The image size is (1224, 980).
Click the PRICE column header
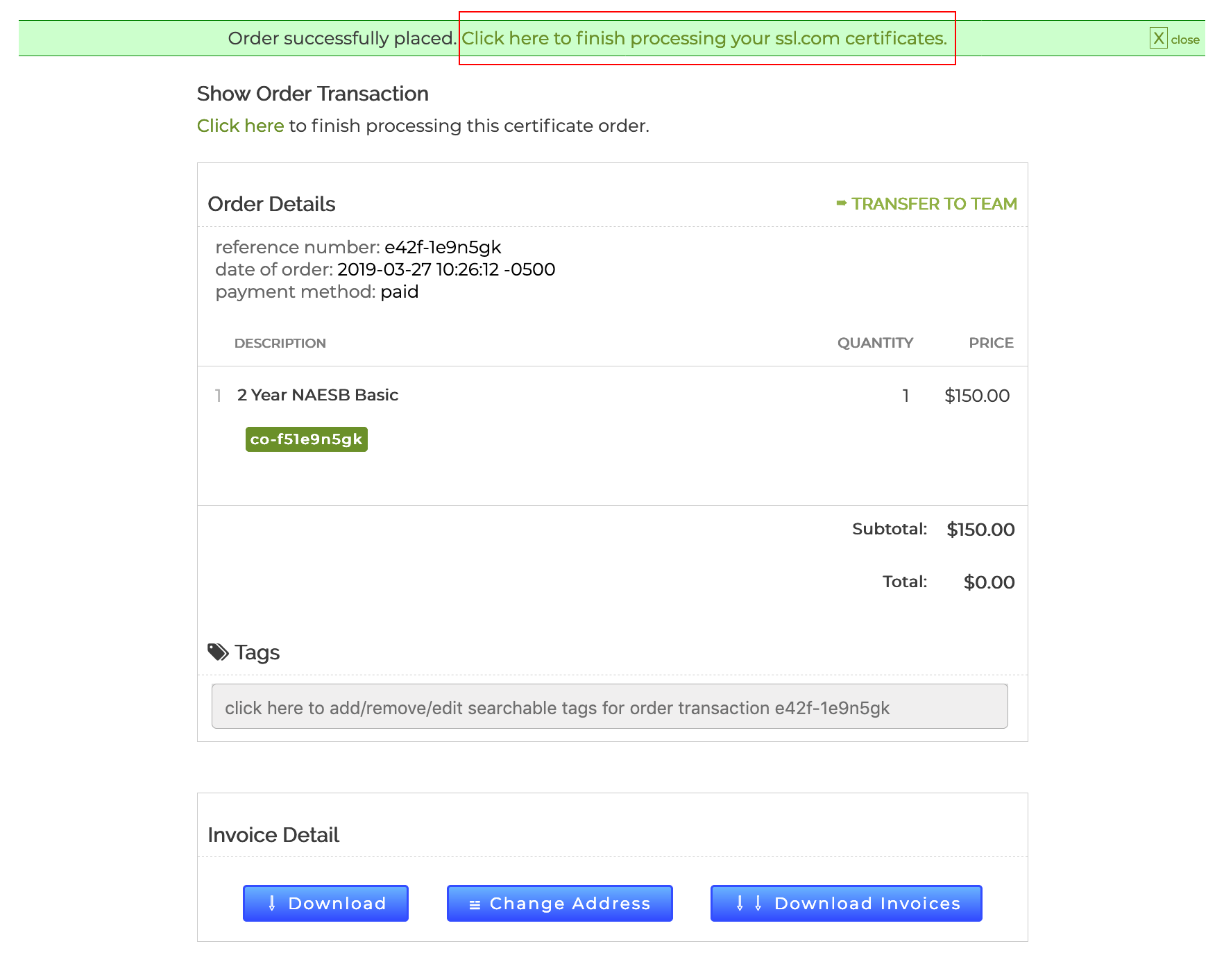tap(990, 343)
